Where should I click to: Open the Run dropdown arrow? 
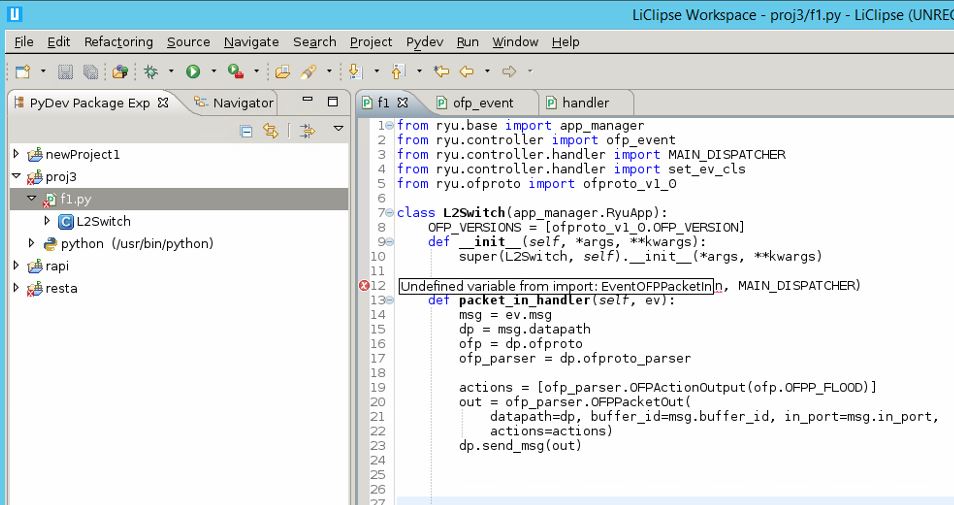pyautogui.click(x=214, y=72)
